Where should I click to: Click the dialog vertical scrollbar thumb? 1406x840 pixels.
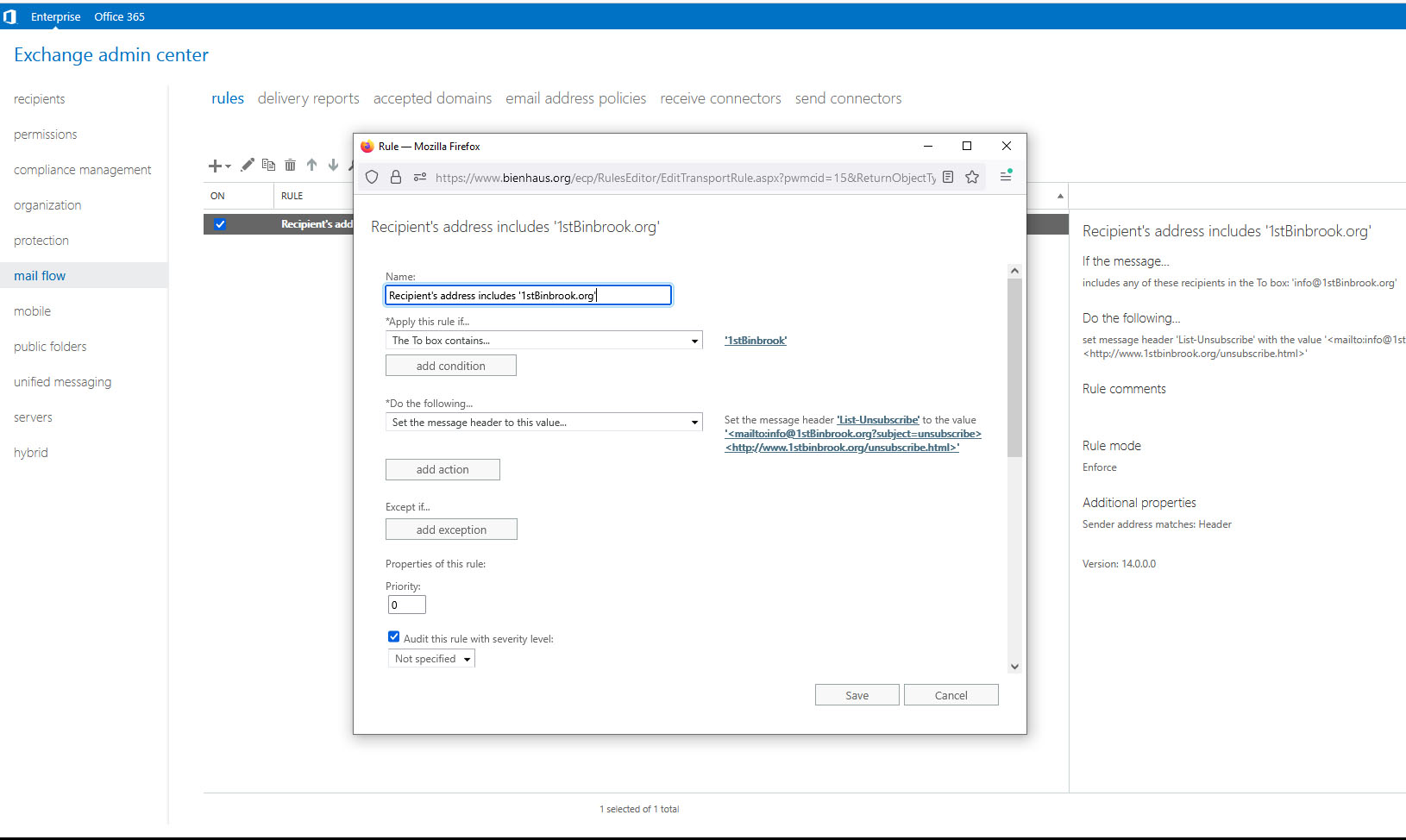[1014, 367]
